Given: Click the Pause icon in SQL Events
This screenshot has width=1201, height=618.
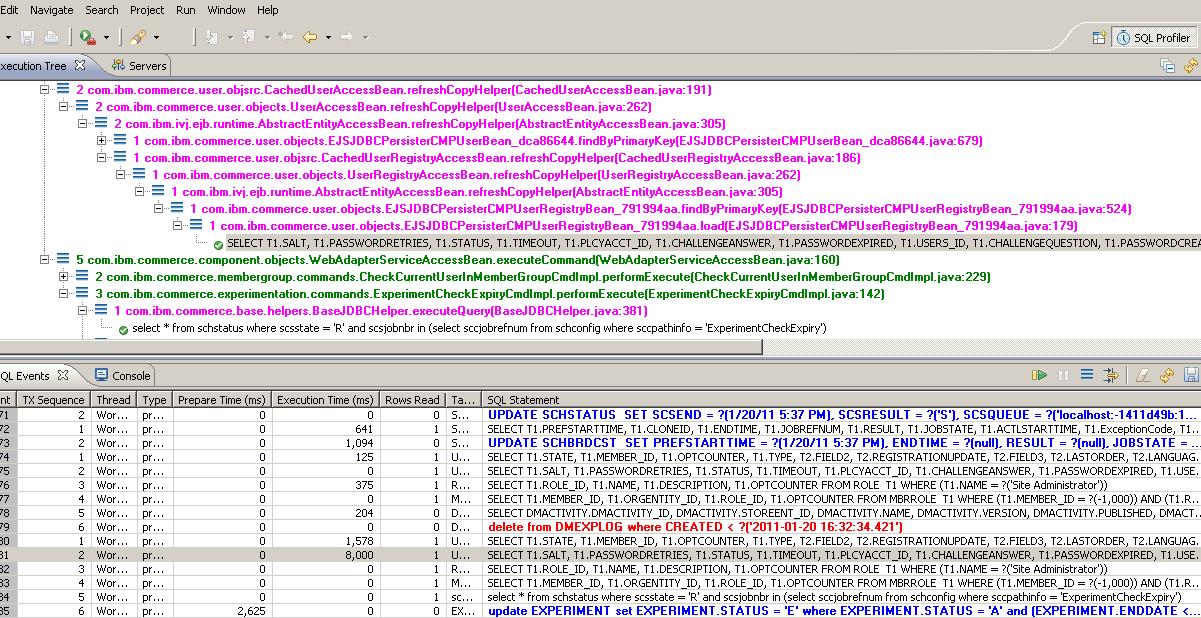Looking at the screenshot, I should click(1063, 375).
